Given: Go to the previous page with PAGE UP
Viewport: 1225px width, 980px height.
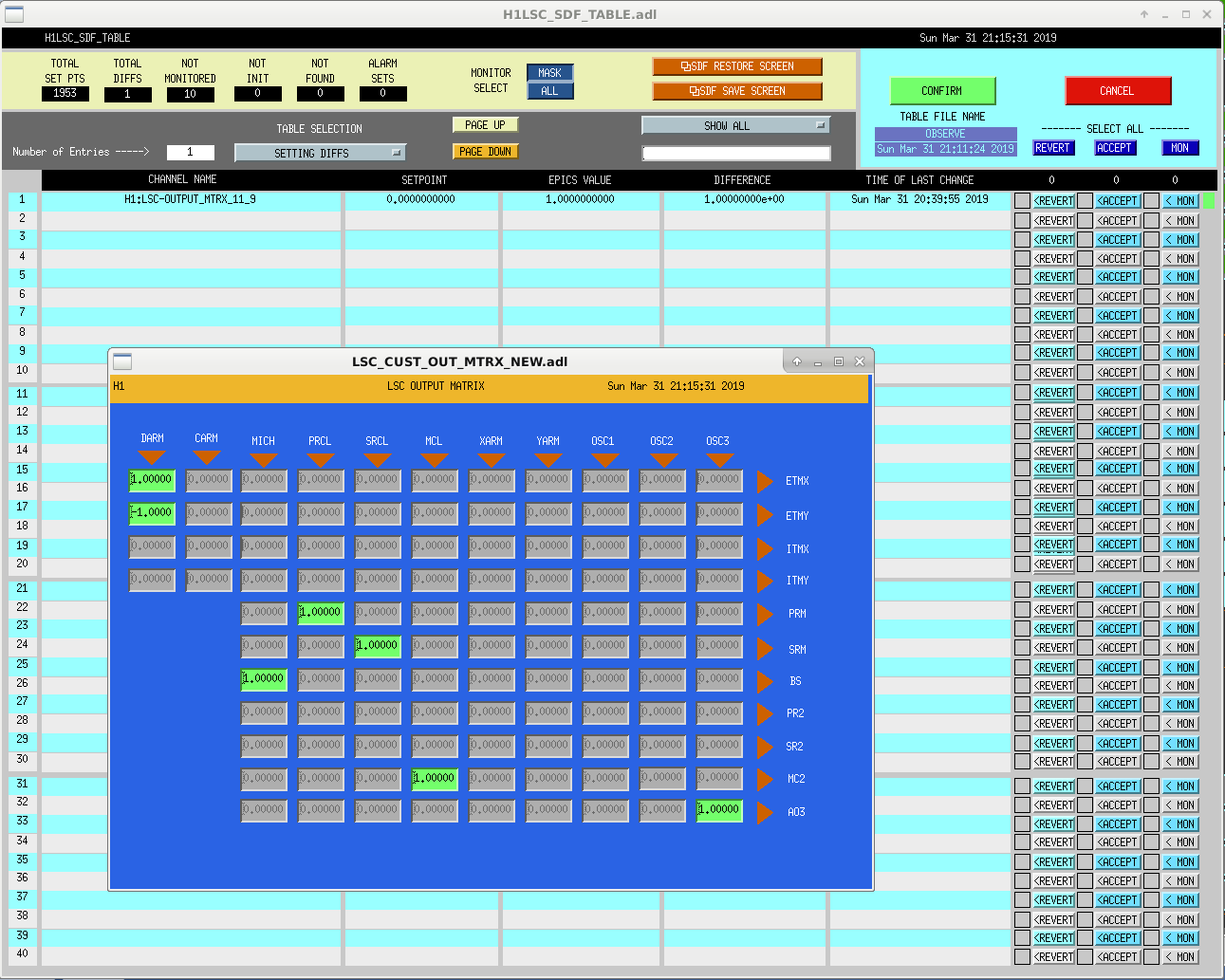Looking at the screenshot, I should click(486, 125).
